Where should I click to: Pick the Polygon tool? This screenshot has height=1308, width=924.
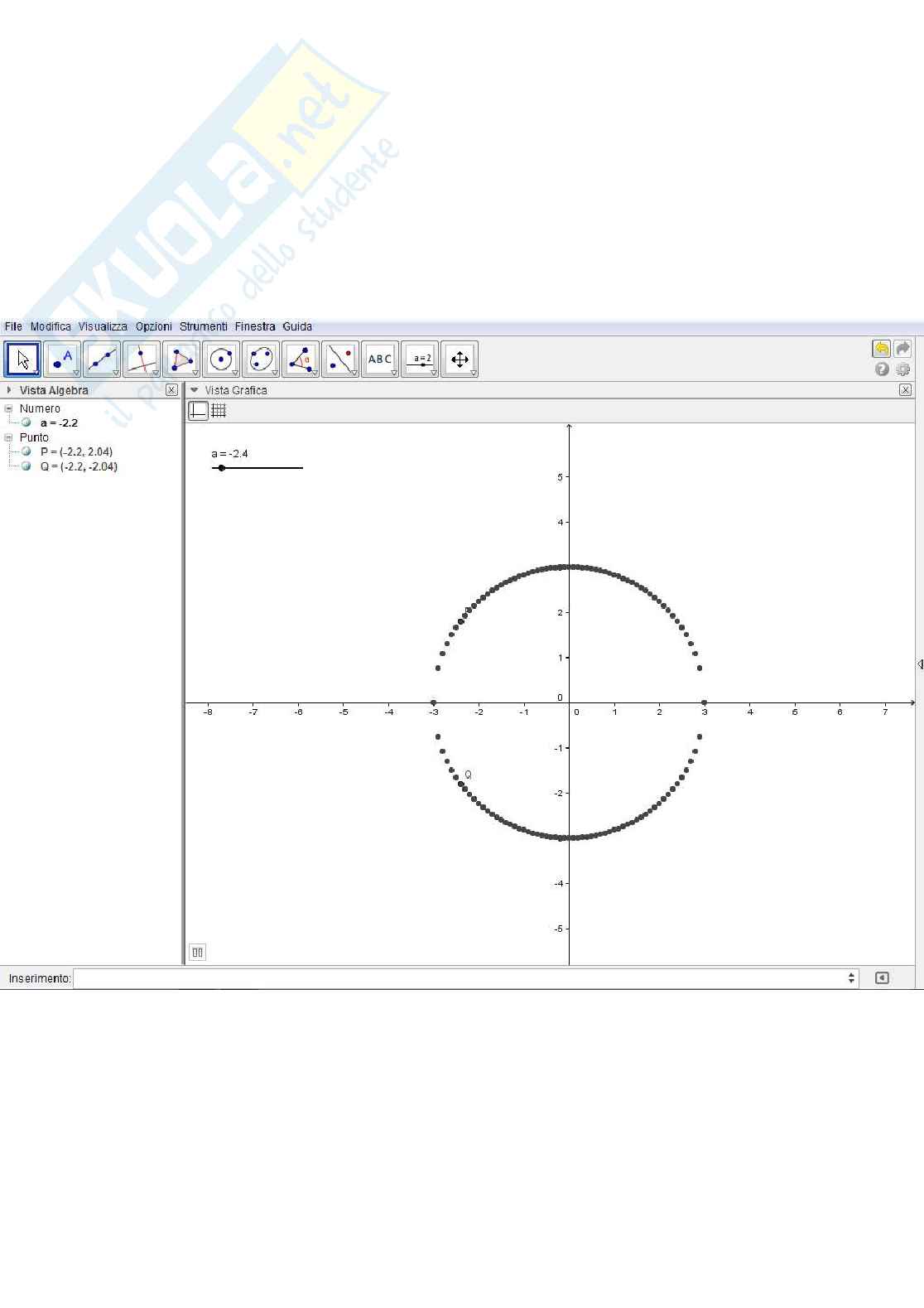pos(181,360)
